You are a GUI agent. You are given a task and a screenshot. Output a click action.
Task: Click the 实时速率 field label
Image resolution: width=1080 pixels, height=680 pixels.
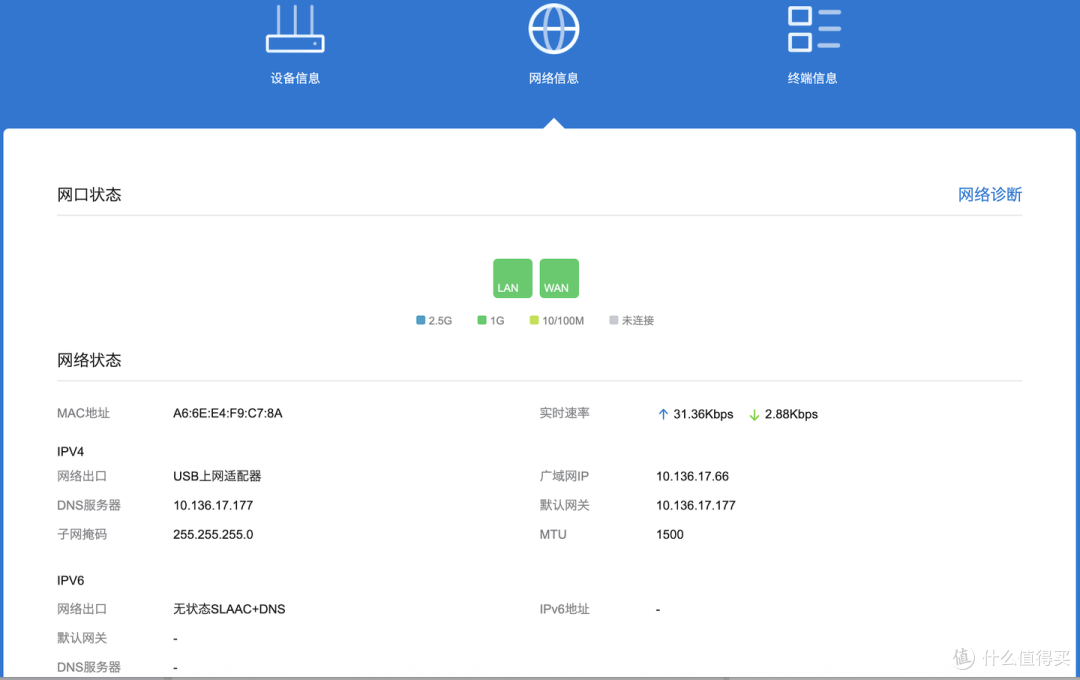564,413
